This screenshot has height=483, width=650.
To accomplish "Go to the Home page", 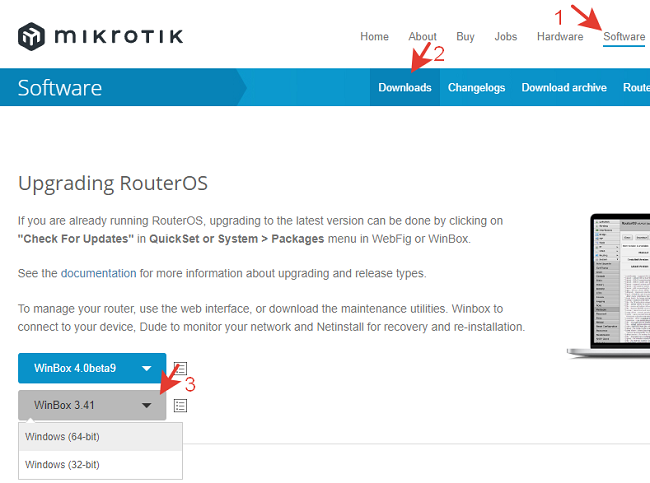I will (374, 36).
